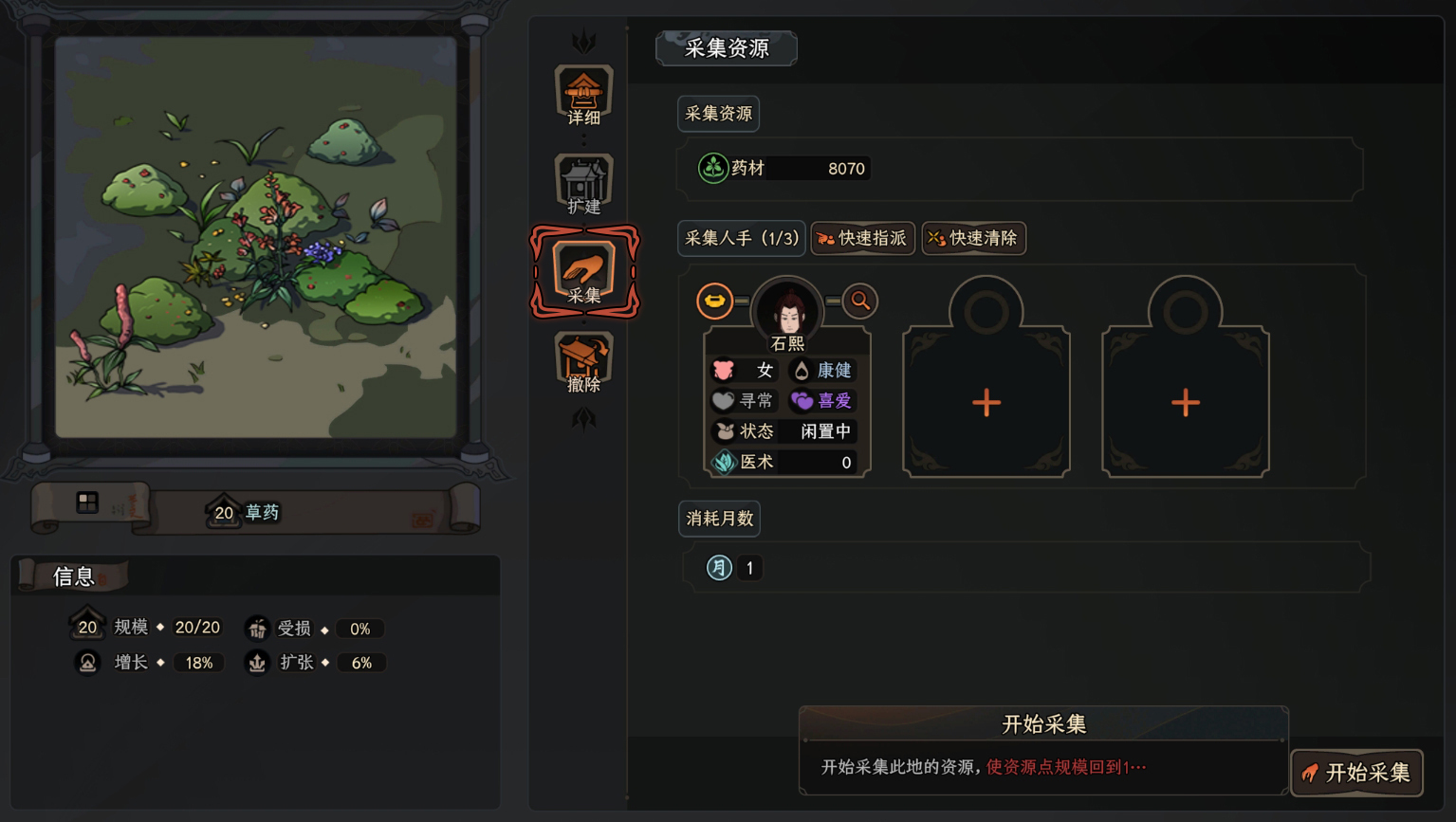
Task: Click the up arrow above the side menu
Action: pos(583,42)
